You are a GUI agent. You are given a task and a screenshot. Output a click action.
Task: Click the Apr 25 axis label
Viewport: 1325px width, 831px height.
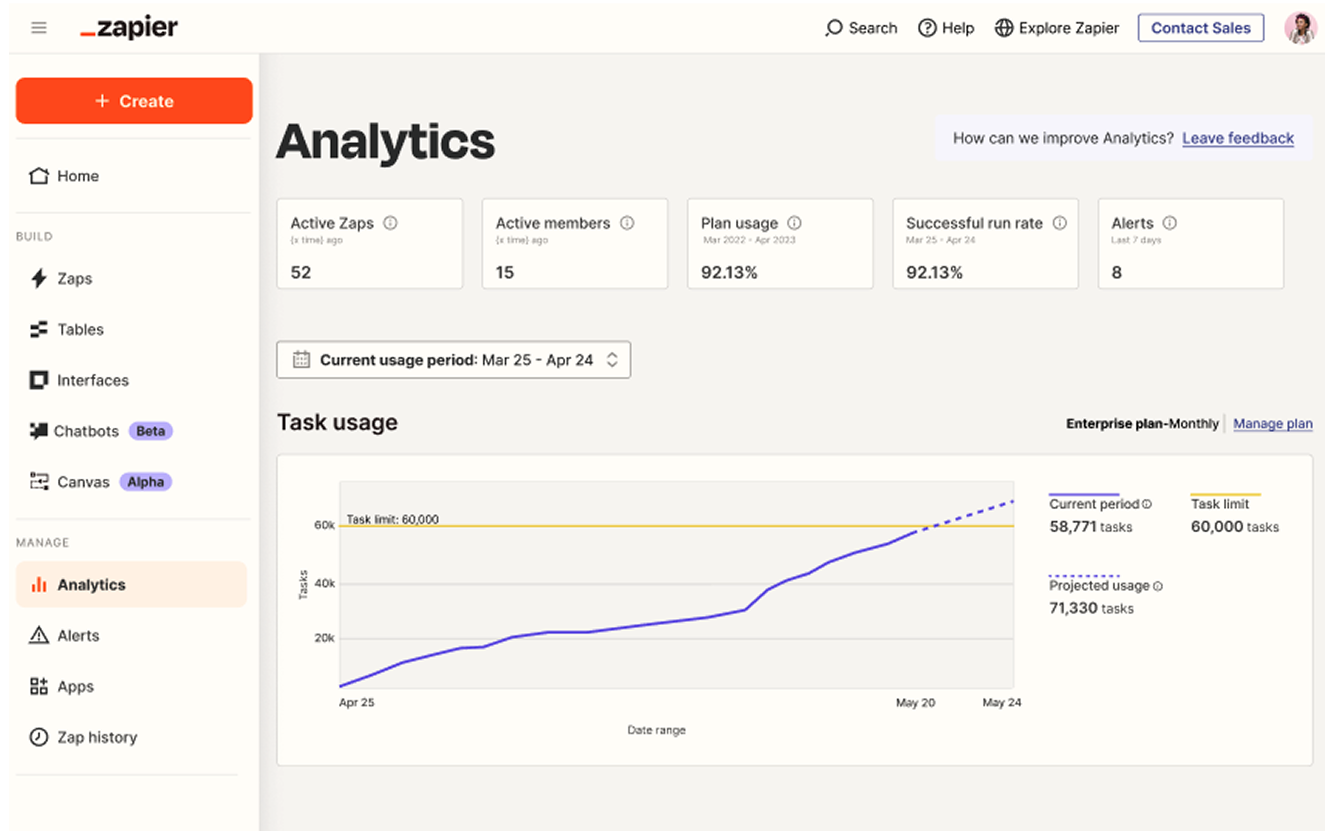pos(357,703)
